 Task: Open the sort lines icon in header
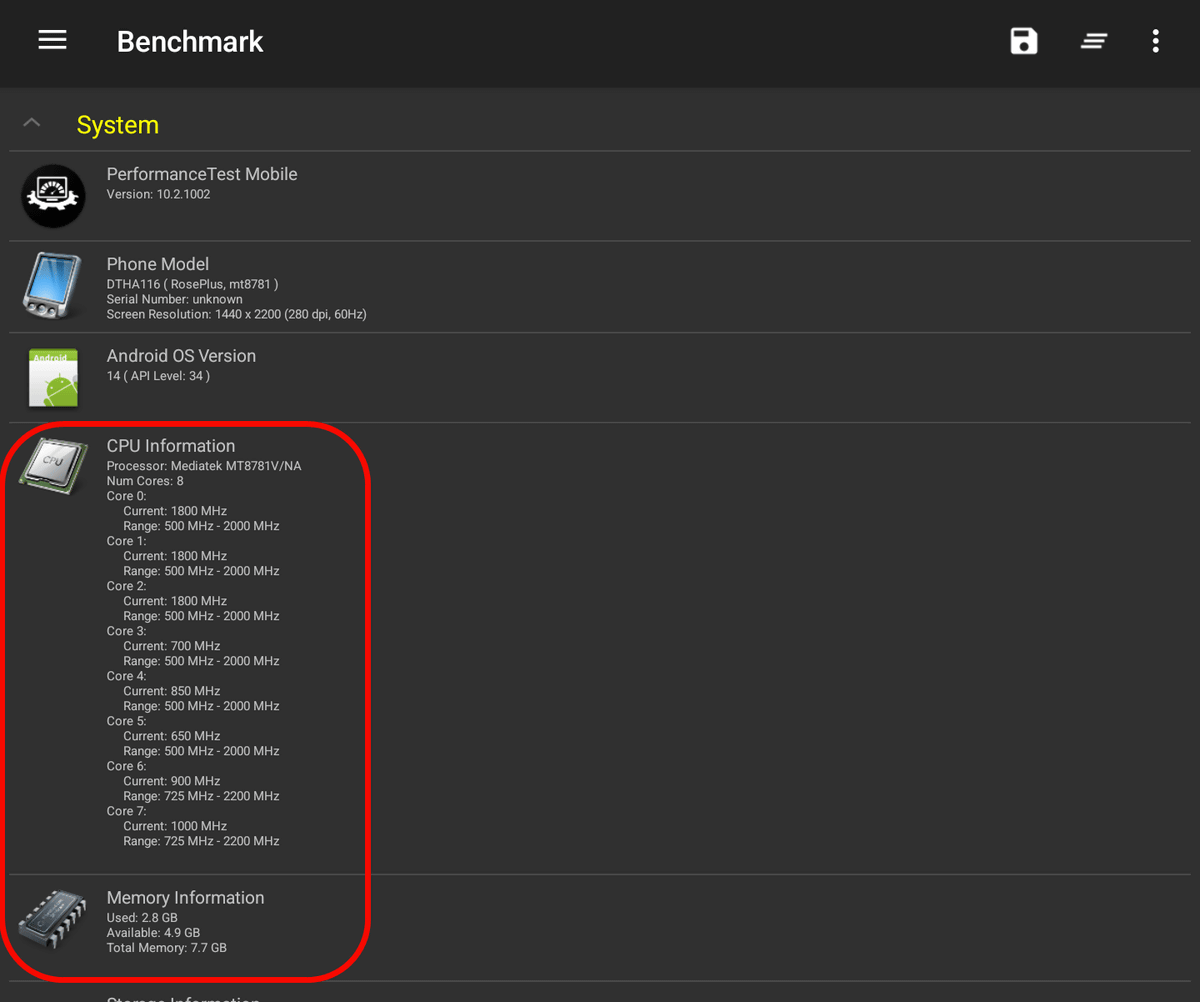[1094, 41]
